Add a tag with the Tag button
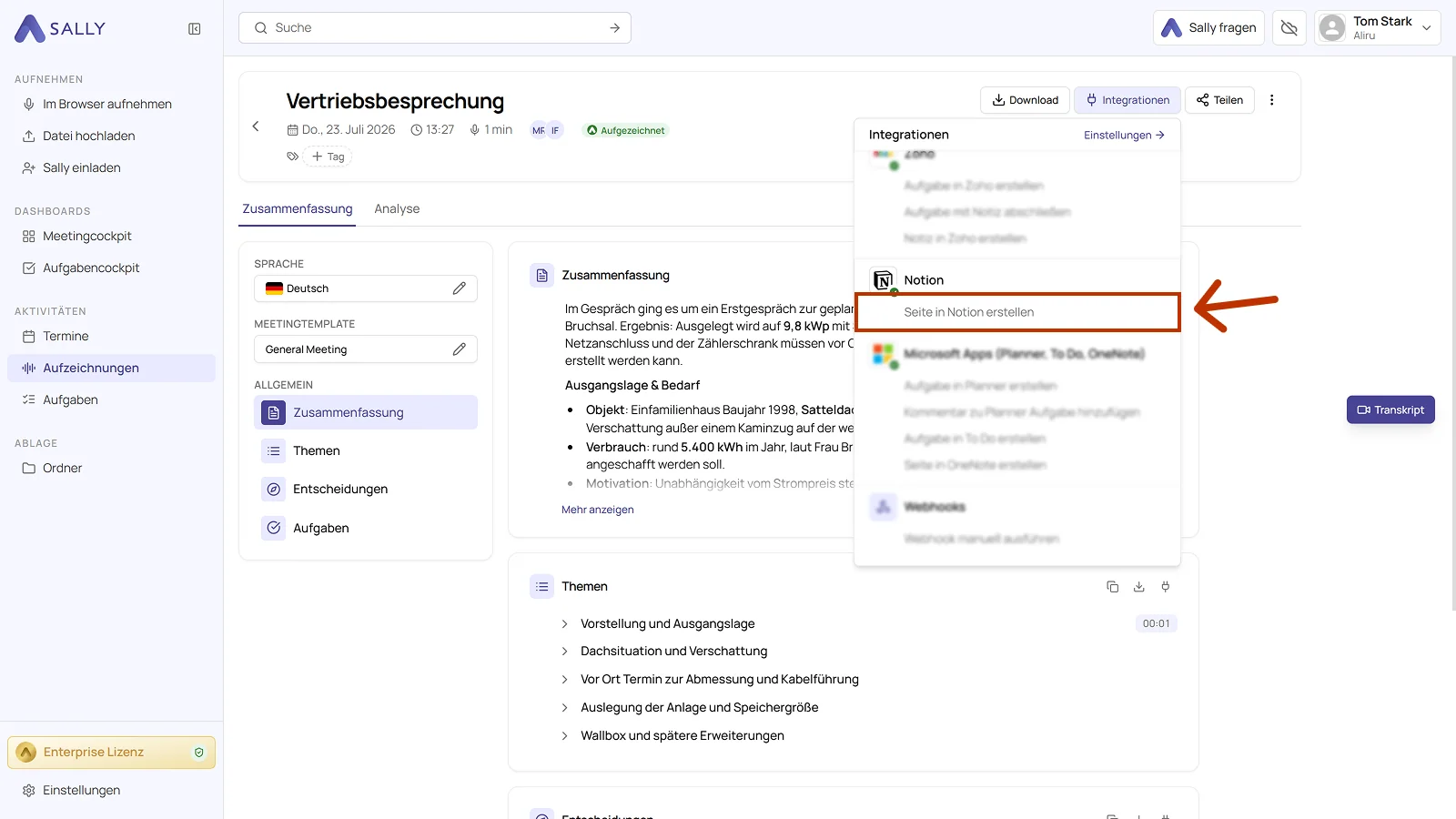 (x=329, y=157)
